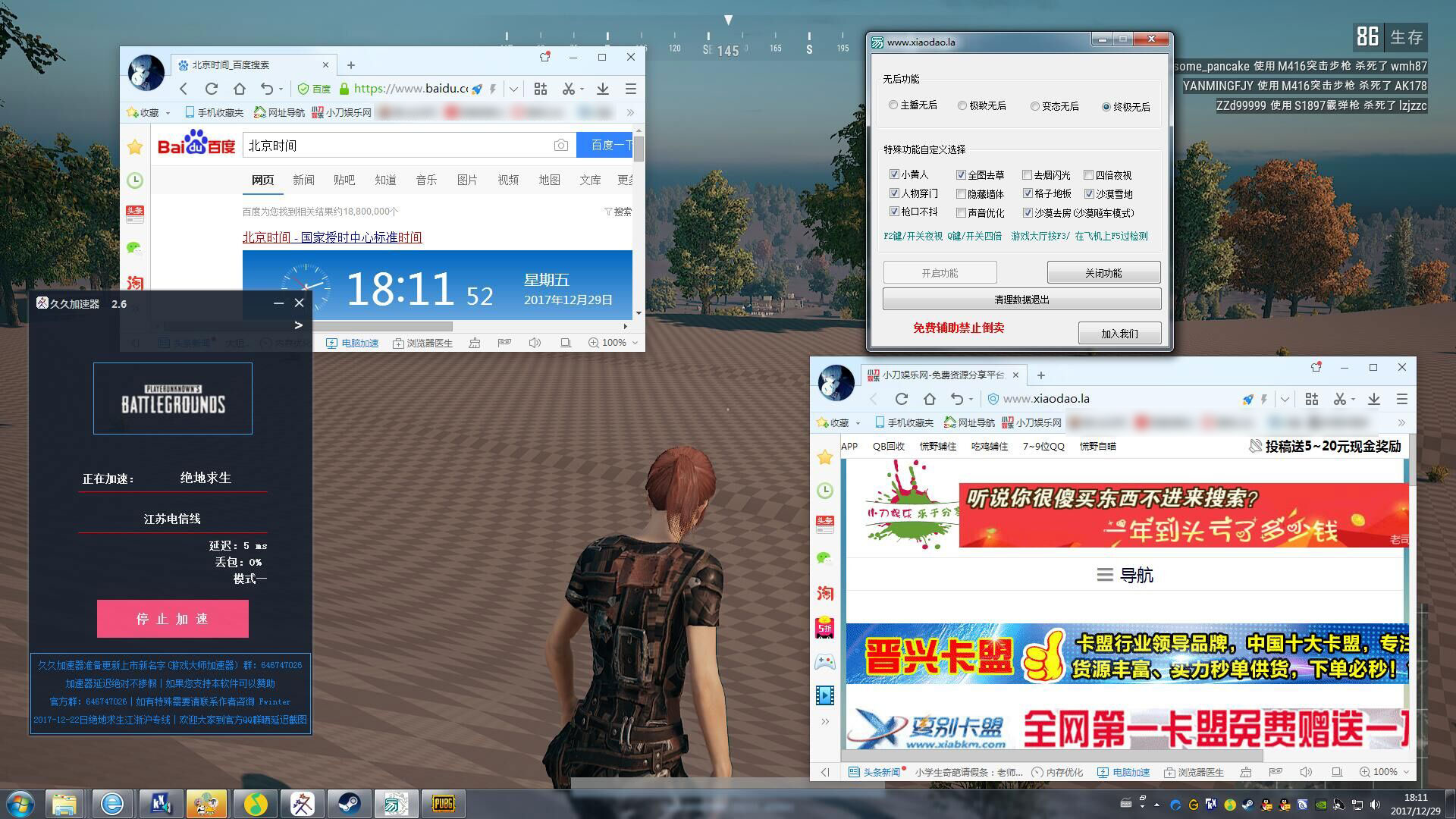
Task: Open the 头条 news icon in the xiaodao sidebar
Action: [825, 524]
